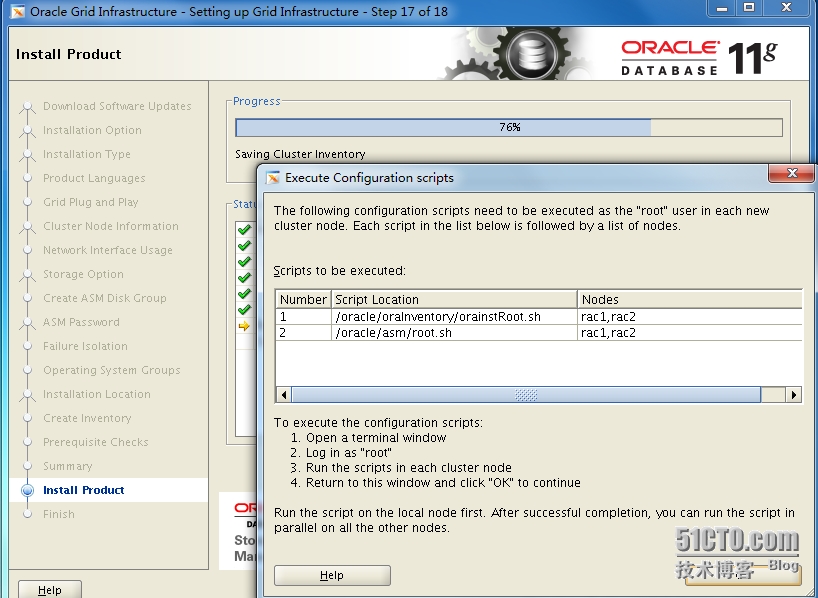Select Prerequisite Checks step
Viewport: 818px width, 598px height.
(95, 442)
